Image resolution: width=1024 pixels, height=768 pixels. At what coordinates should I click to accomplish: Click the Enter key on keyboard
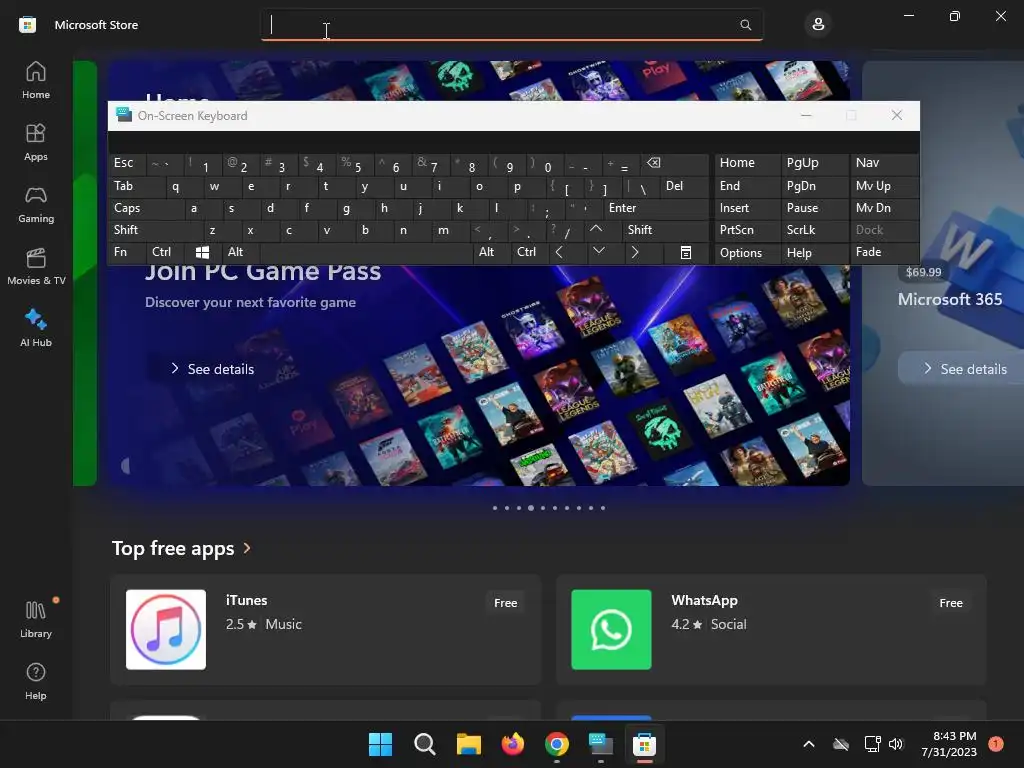[x=655, y=208]
